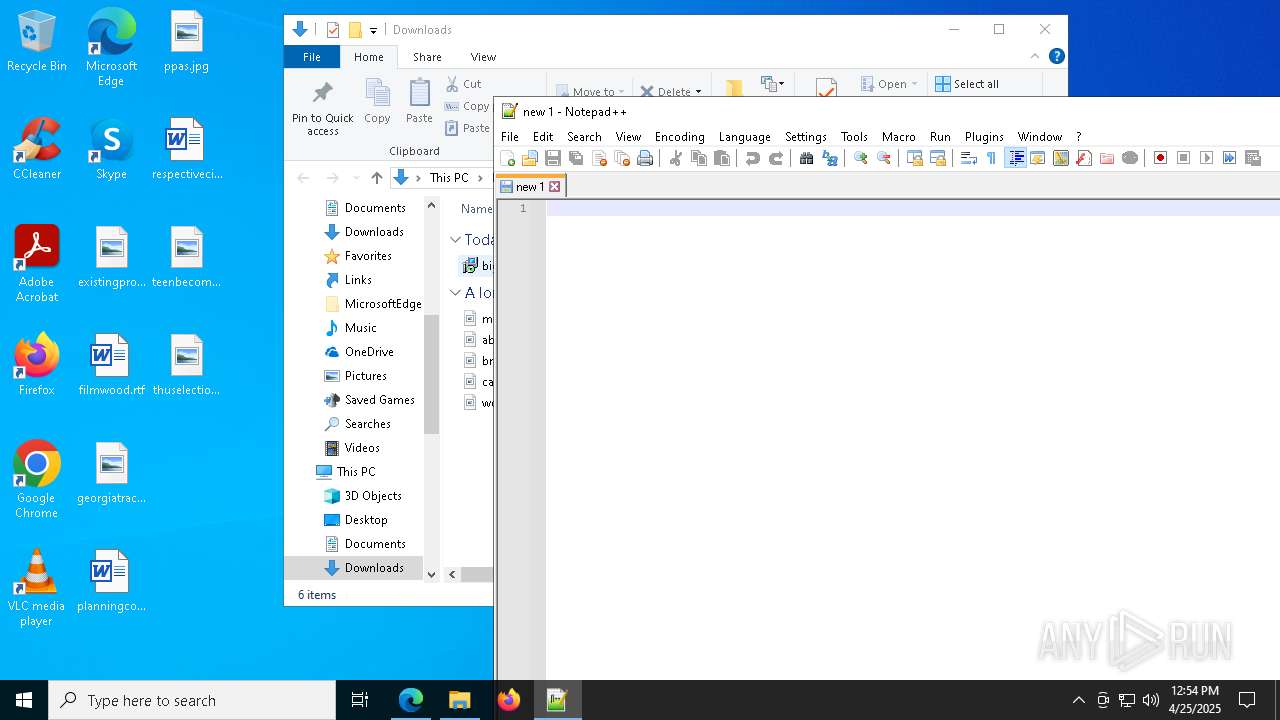Open Find with the binoculars icon
The image size is (1280, 720).
click(807, 158)
